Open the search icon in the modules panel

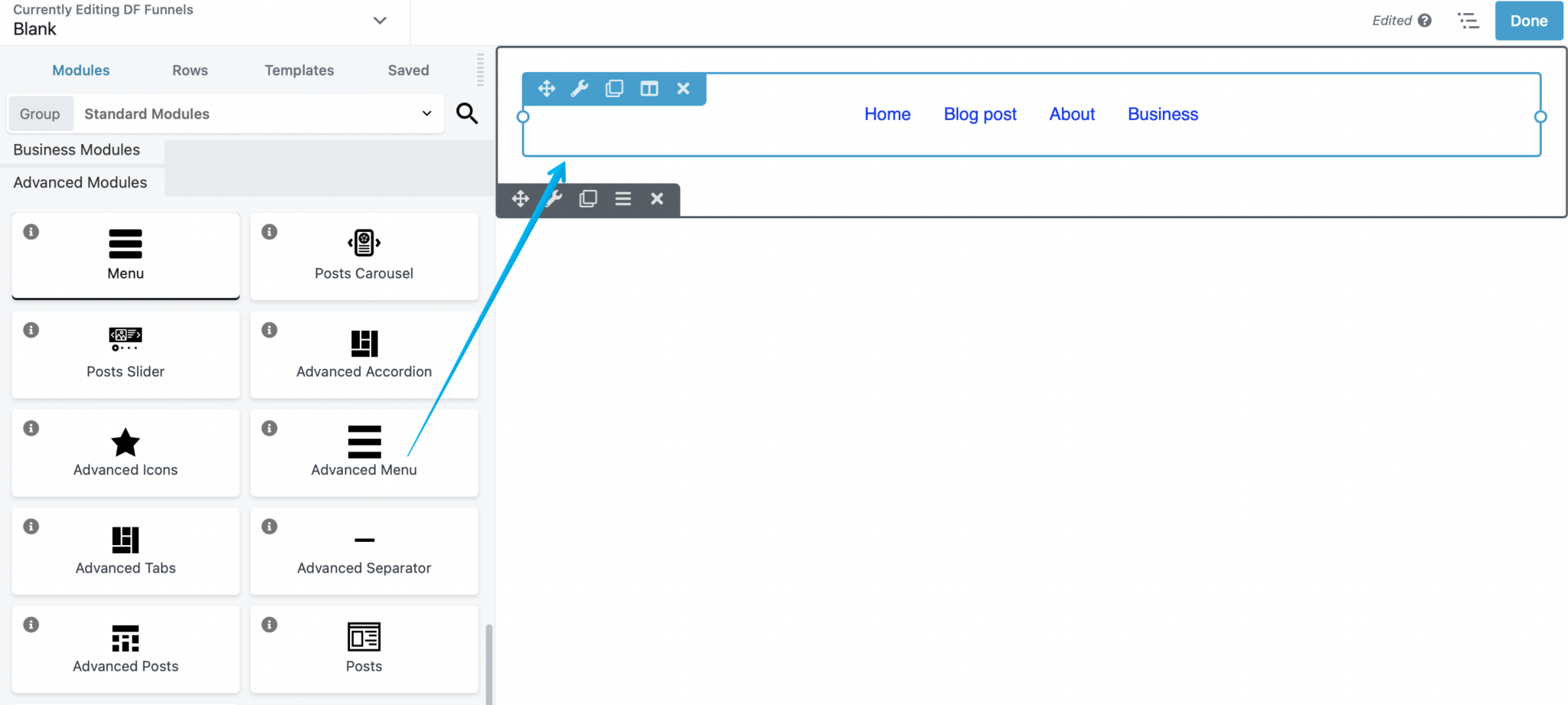pyautogui.click(x=468, y=113)
